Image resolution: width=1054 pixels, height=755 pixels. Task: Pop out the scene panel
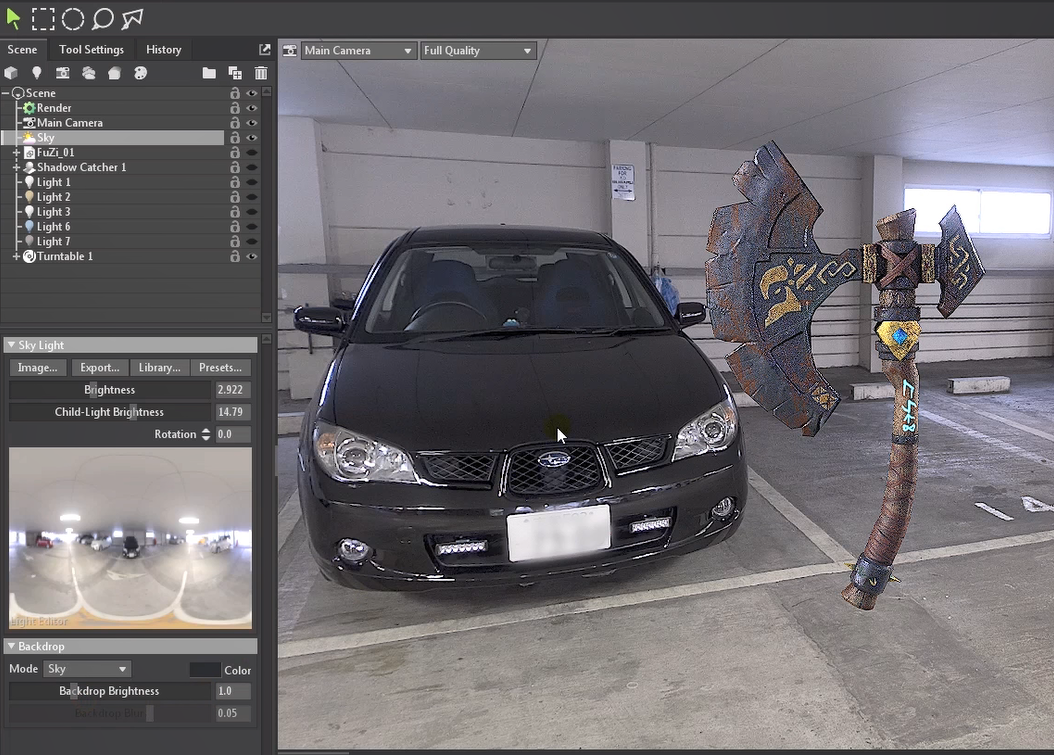tap(265, 49)
